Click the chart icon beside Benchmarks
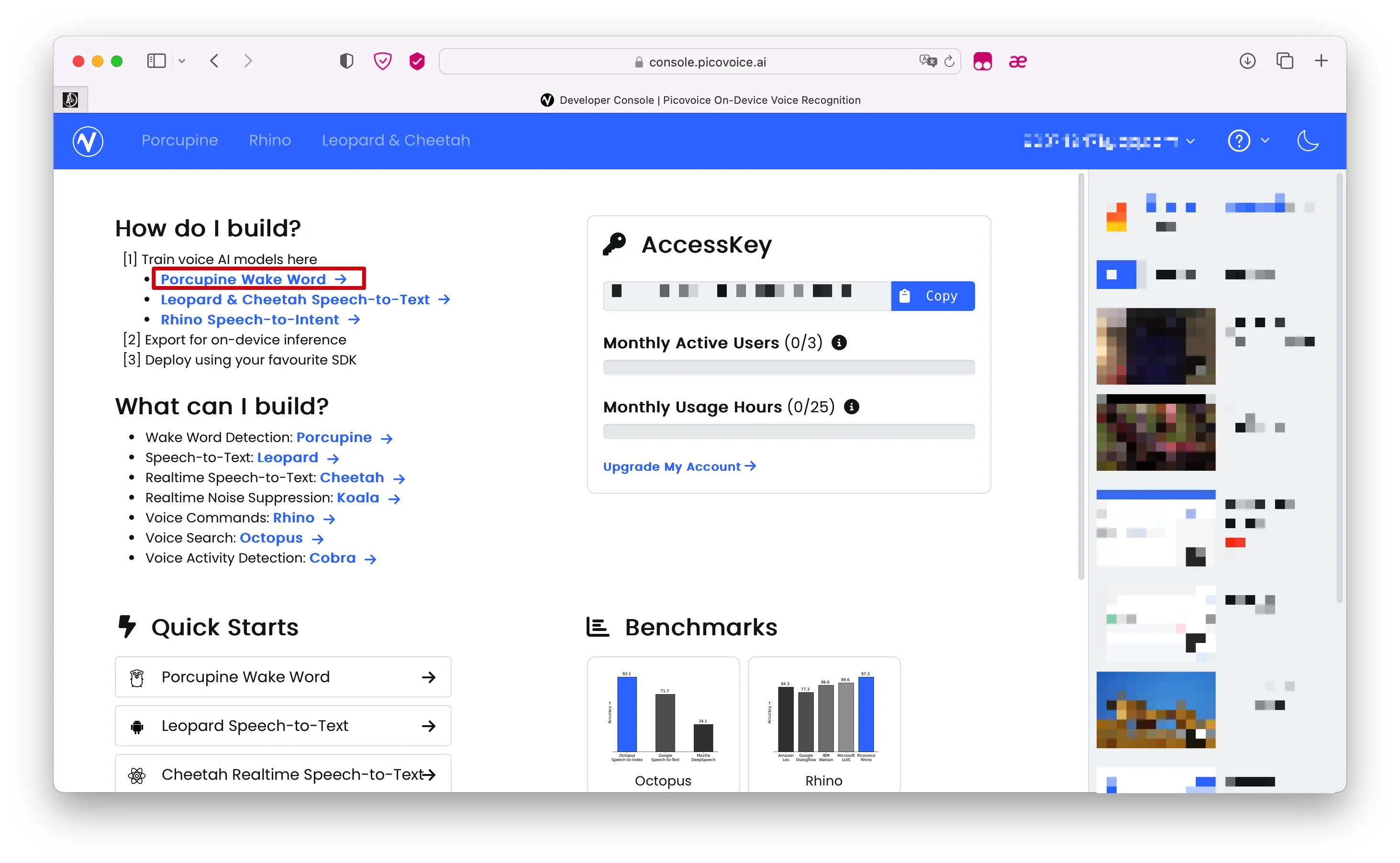1400x863 pixels. click(x=598, y=627)
